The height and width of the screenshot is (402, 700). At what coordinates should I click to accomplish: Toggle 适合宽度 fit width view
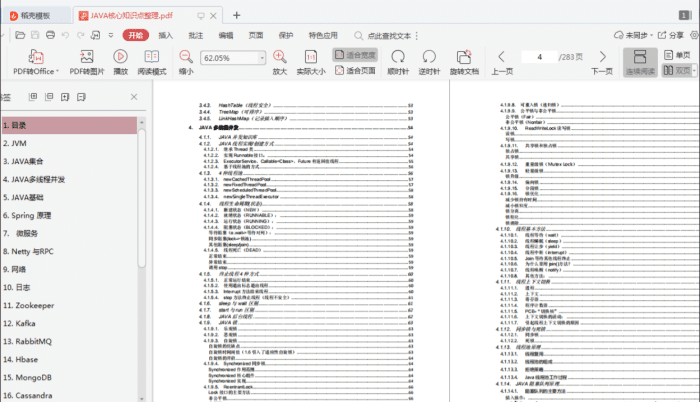[355, 55]
